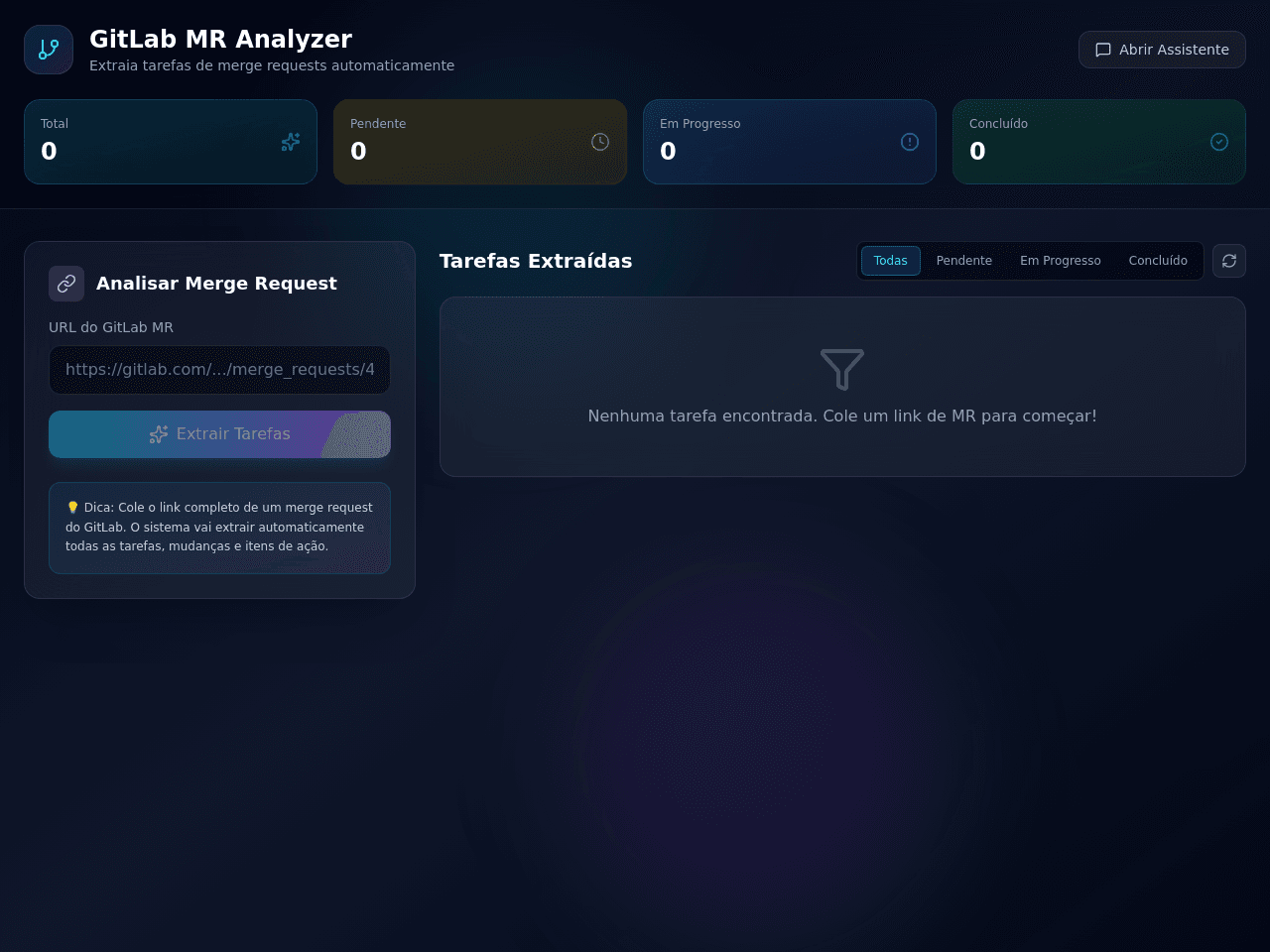Image resolution: width=1270 pixels, height=952 pixels.
Task: Click the alert icon in Em Progresso card
Action: tap(910, 142)
